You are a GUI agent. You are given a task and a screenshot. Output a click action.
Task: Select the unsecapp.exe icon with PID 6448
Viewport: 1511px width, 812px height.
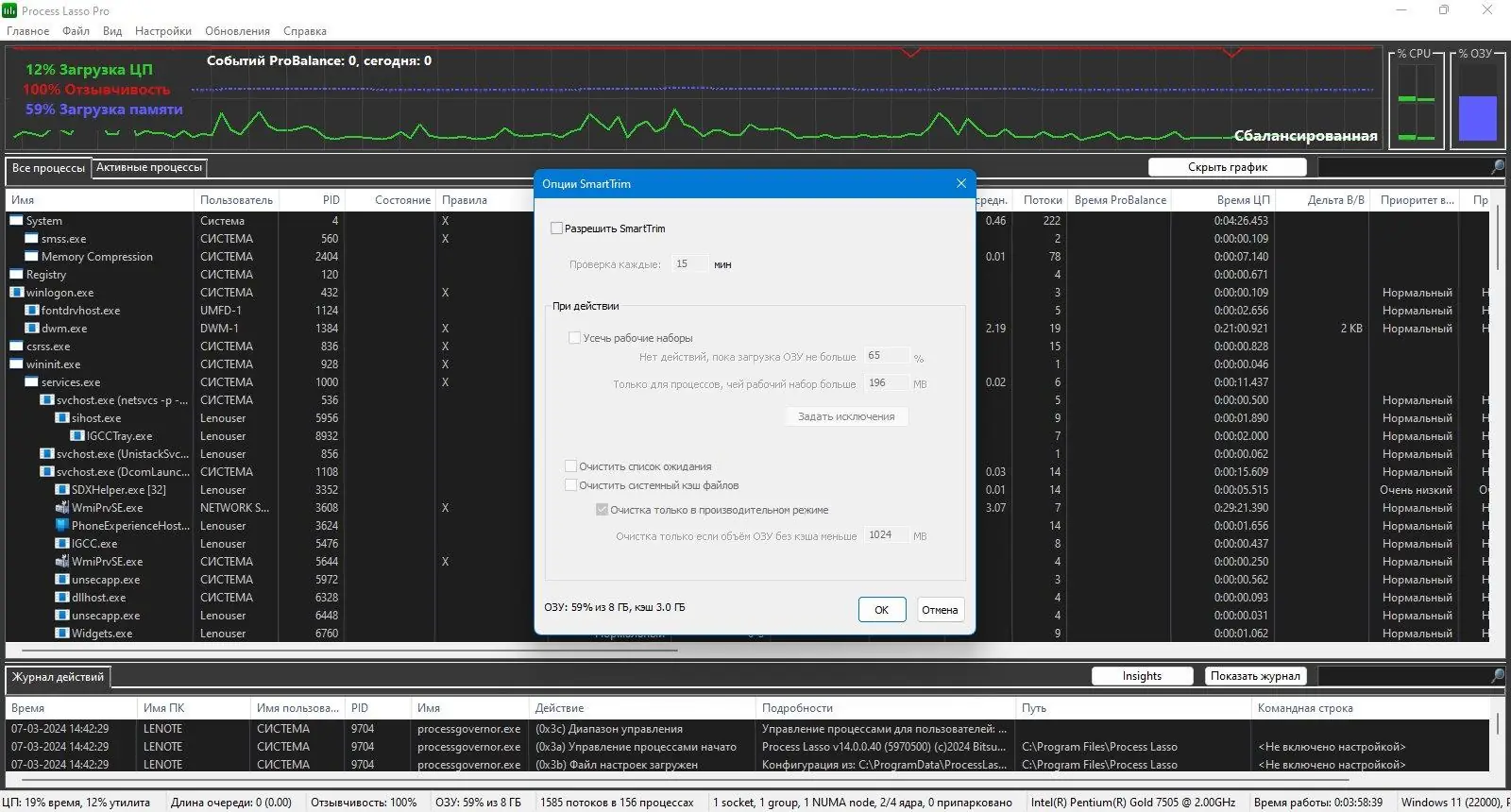pyautogui.click(x=61, y=616)
